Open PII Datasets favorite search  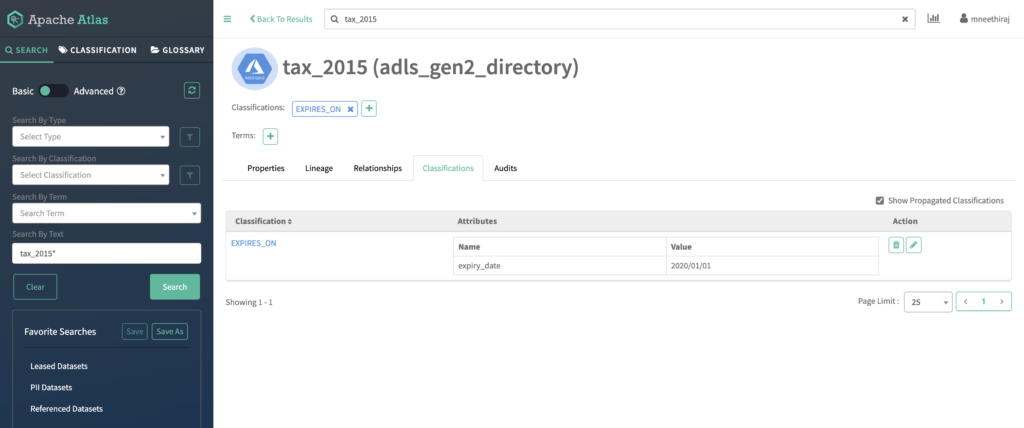click(51, 387)
